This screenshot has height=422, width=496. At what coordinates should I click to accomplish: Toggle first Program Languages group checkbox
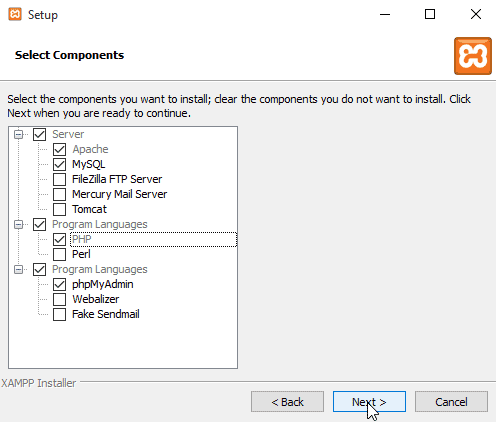(x=39, y=224)
